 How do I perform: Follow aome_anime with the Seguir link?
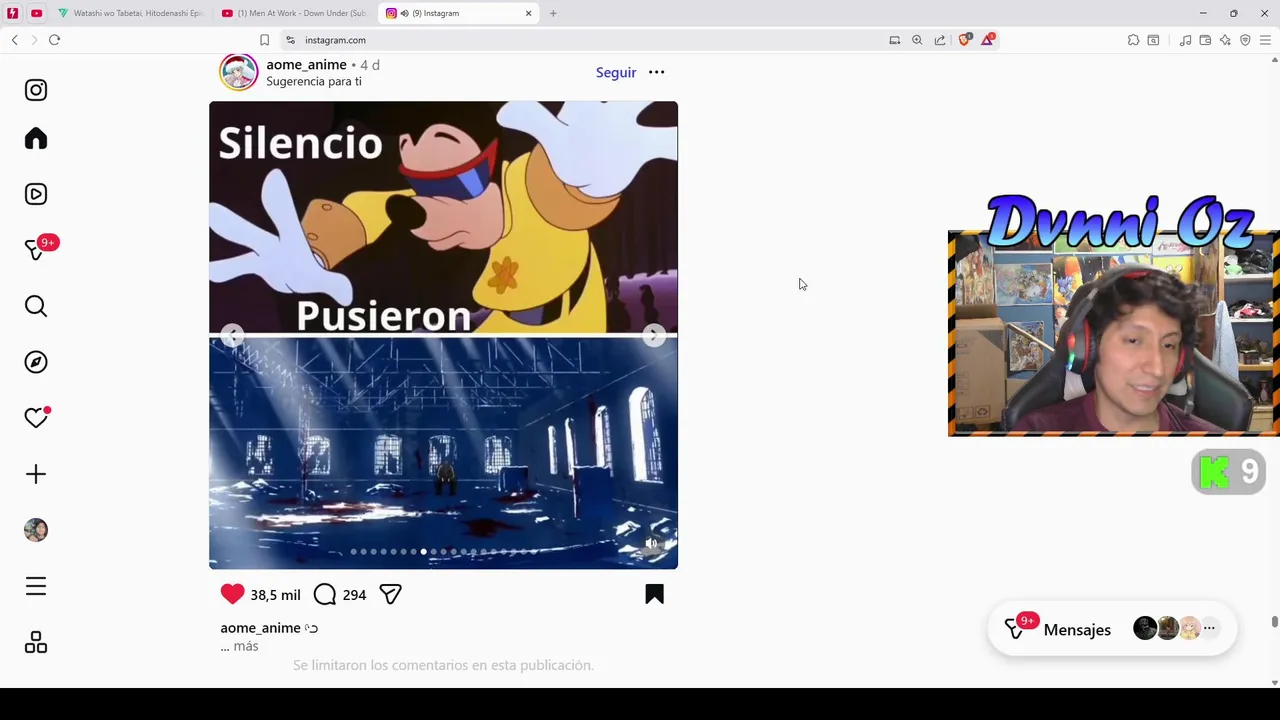click(616, 72)
